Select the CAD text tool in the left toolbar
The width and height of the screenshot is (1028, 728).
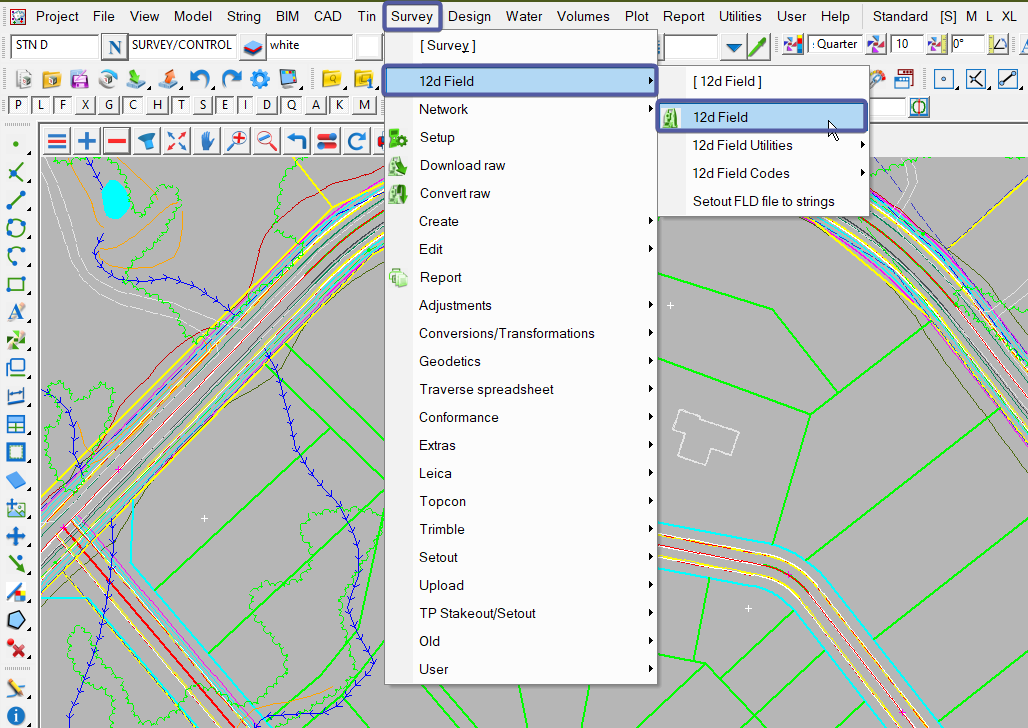(x=16, y=312)
